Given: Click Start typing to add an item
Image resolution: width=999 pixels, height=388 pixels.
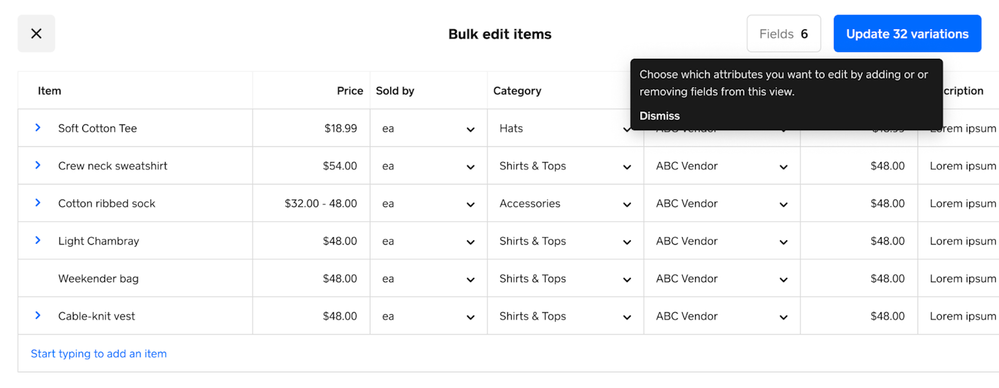Looking at the screenshot, I should click(99, 354).
